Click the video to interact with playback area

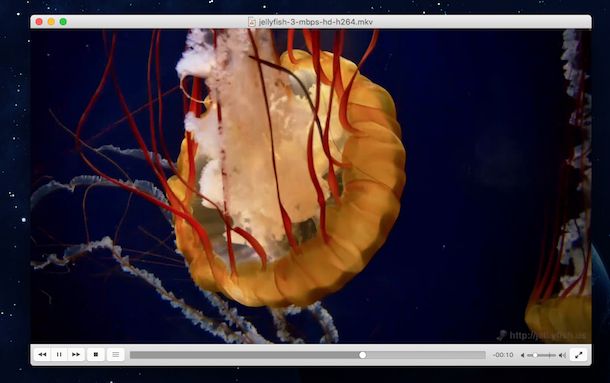311,186
